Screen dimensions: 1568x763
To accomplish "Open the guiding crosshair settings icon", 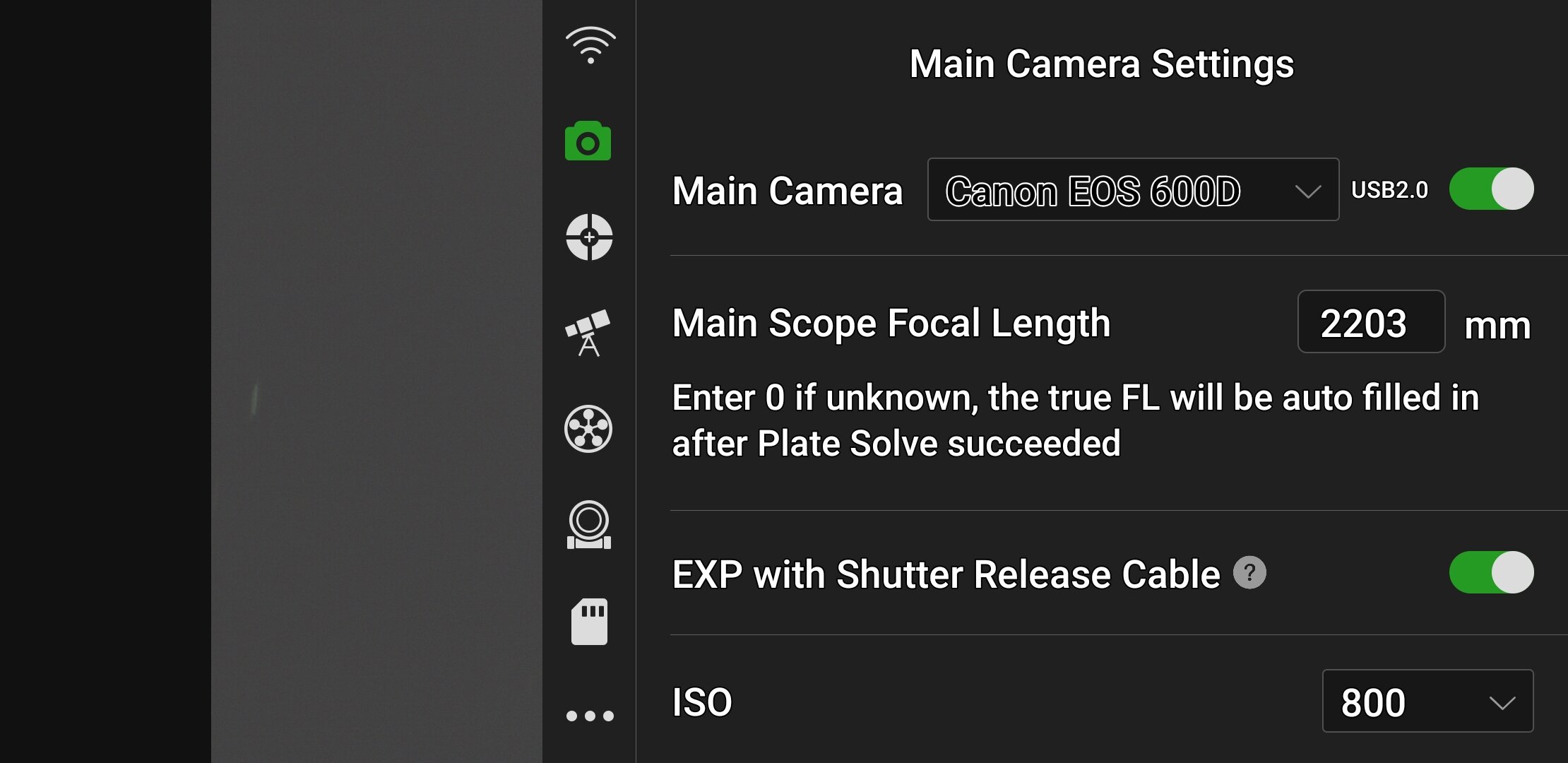I will tap(589, 237).
